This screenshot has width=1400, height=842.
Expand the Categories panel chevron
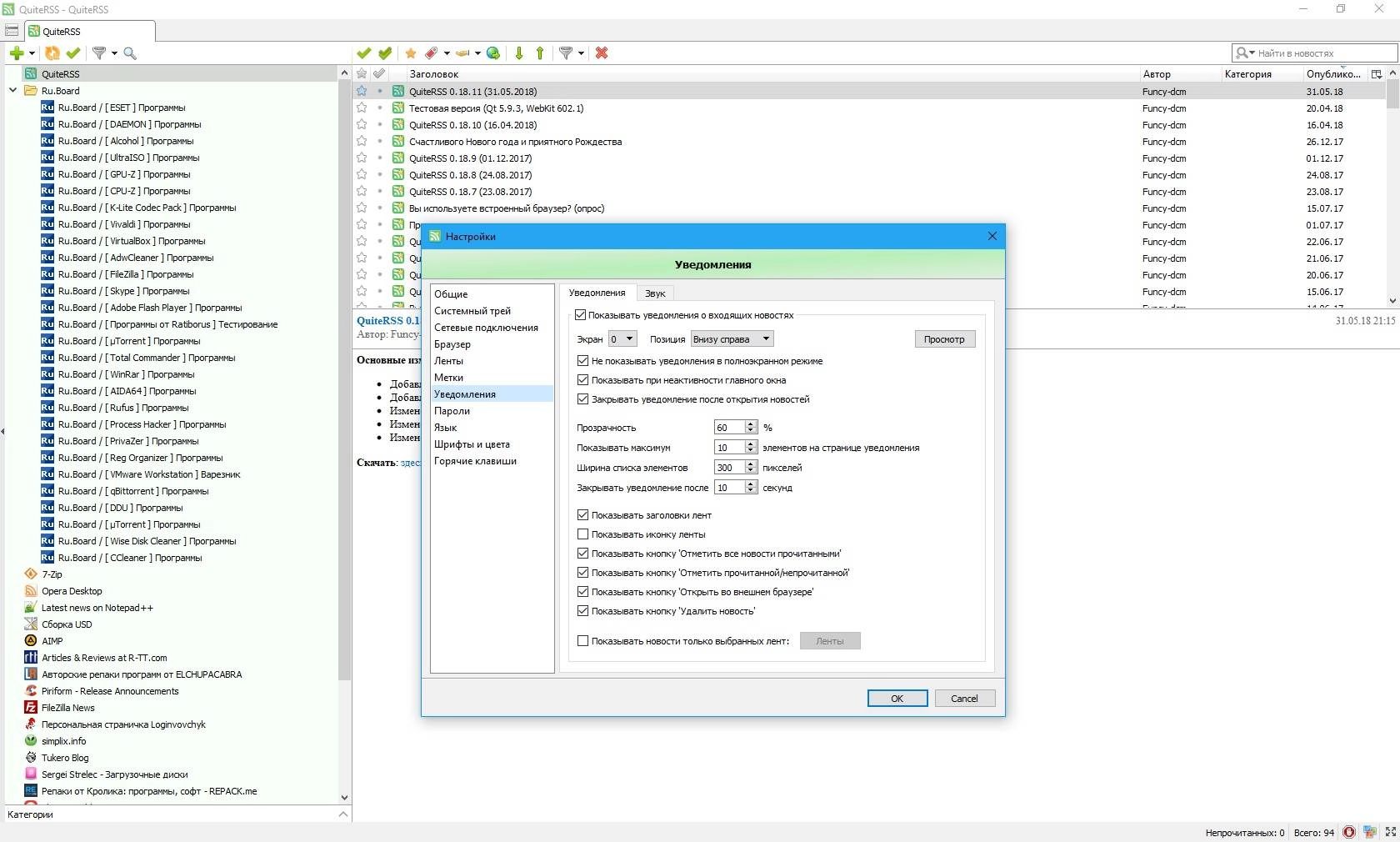coord(343,814)
